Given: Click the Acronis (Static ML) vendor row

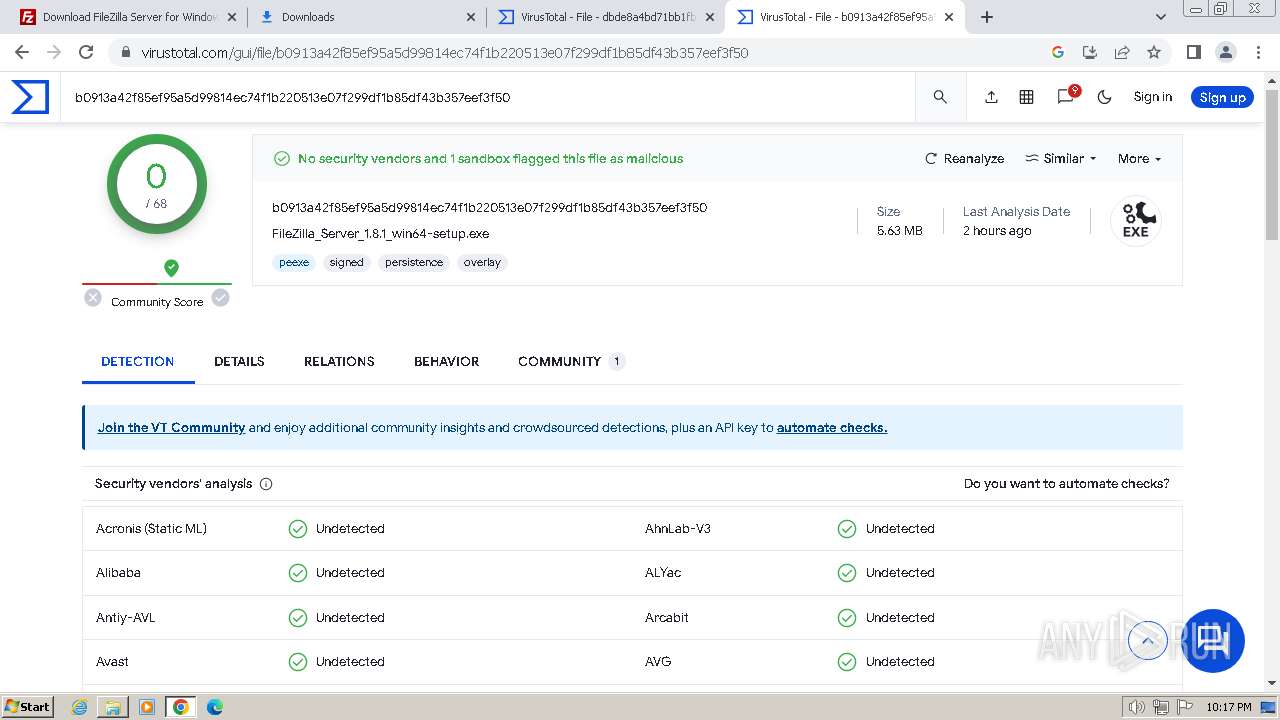Looking at the screenshot, I should 357,528.
